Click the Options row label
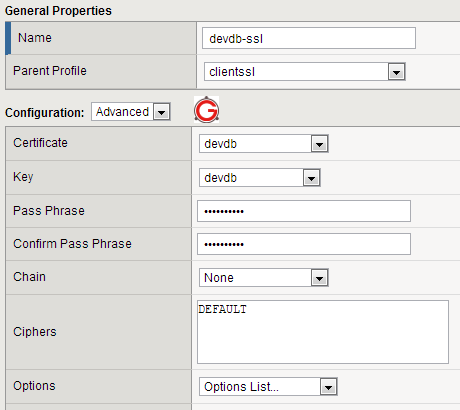Image resolution: width=460 pixels, height=410 pixels. click(34, 386)
